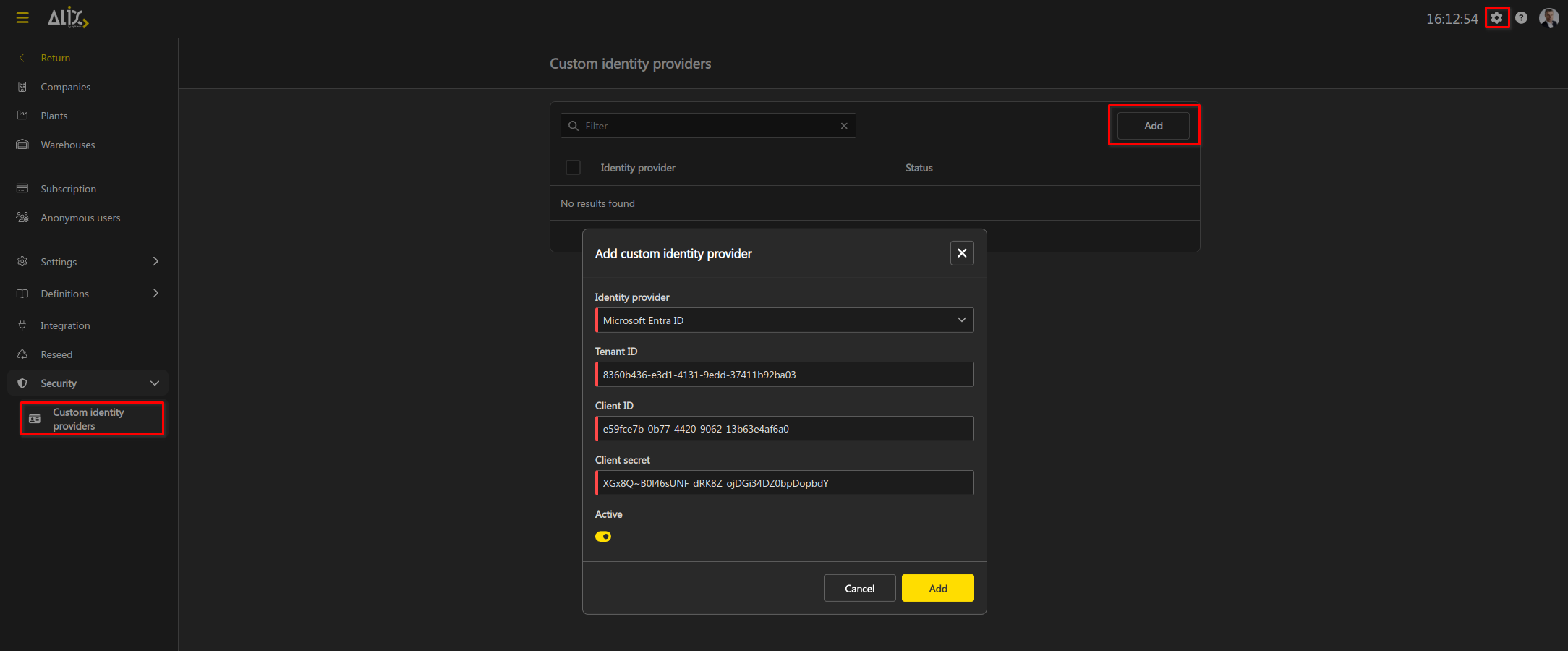This screenshot has width=1568, height=651.
Task: Click into the Client secret field
Action: click(785, 483)
